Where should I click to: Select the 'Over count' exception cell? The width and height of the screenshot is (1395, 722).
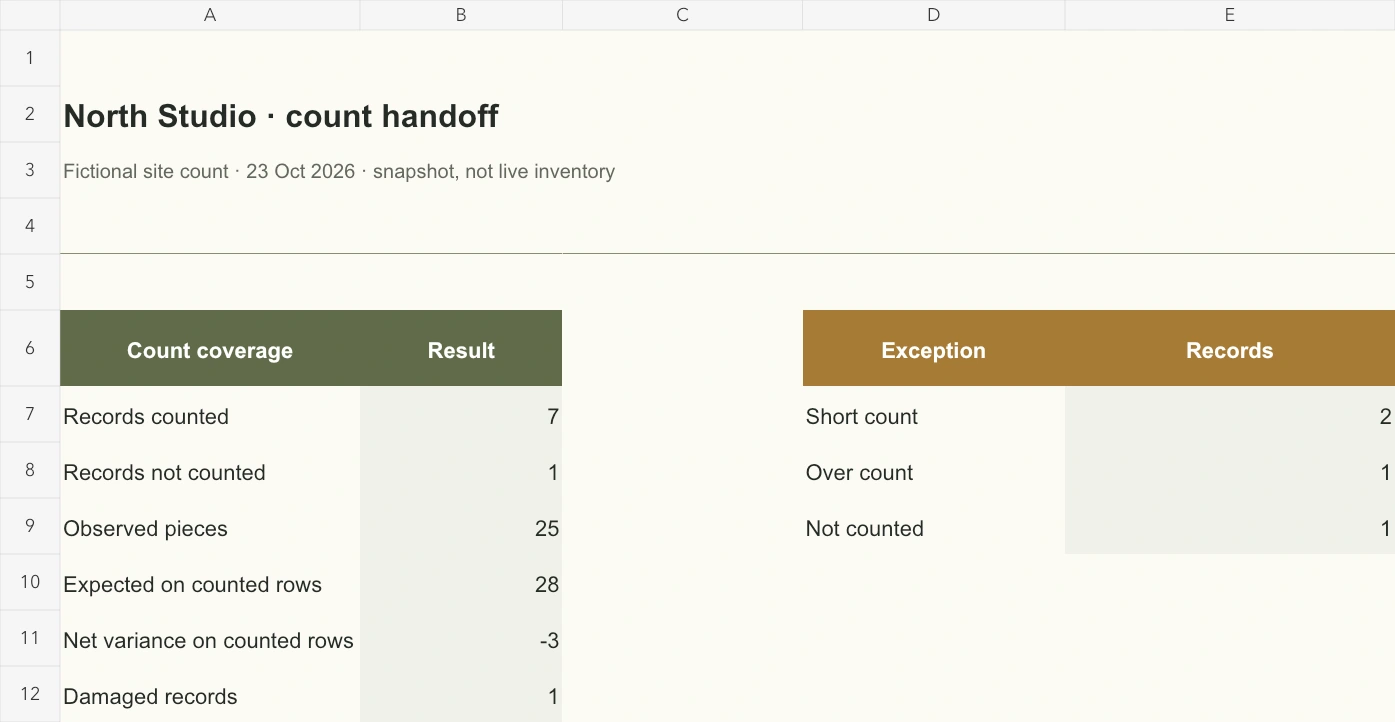tap(933, 470)
